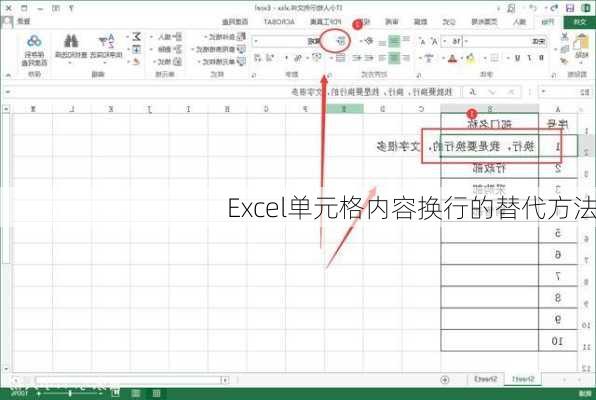Add a new sheet with the plus icon
The width and height of the screenshot is (596, 400).
point(445,379)
